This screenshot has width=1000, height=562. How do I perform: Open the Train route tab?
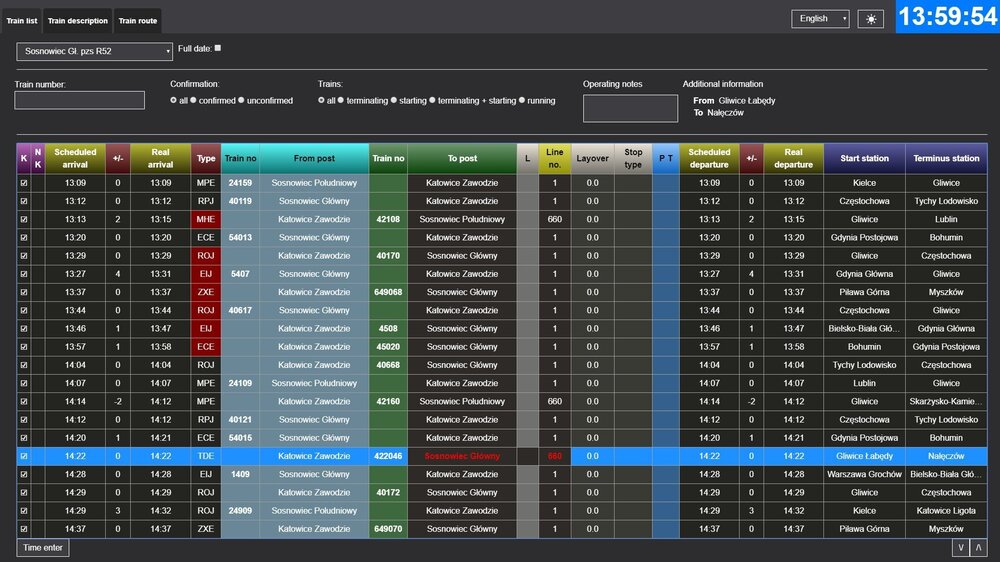coord(137,21)
